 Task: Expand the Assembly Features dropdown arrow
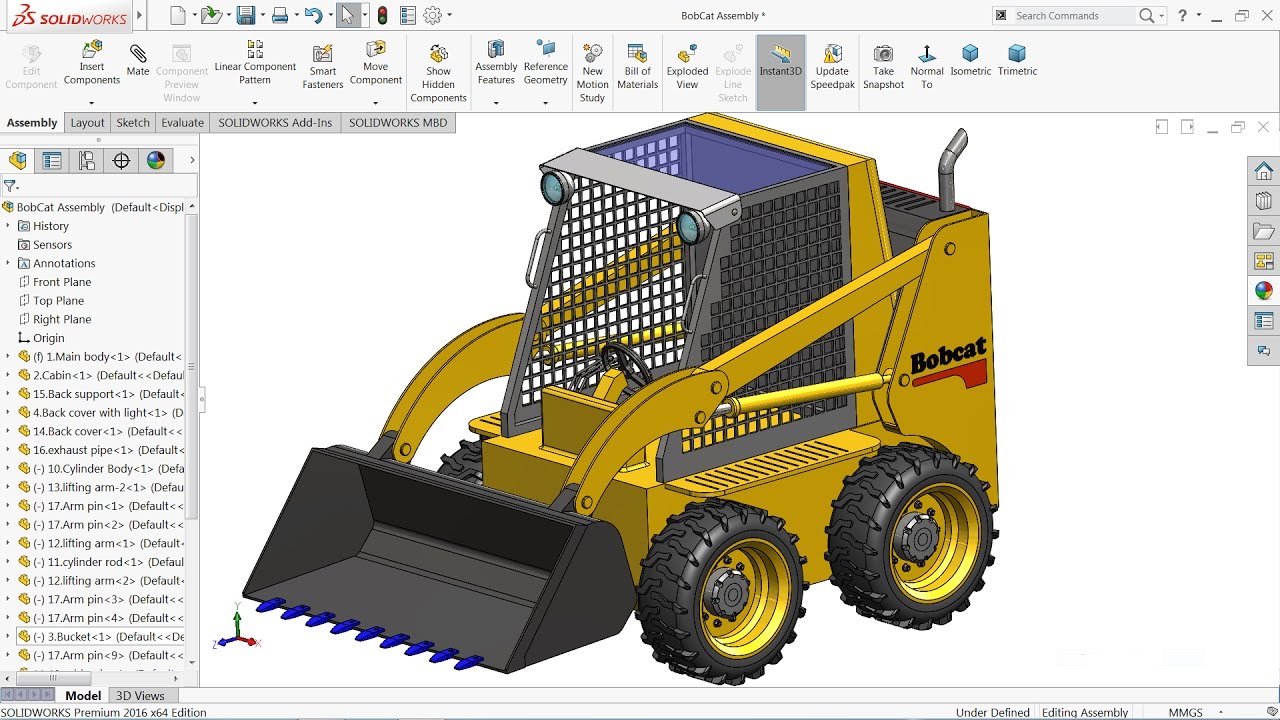(x=496, y=103)
